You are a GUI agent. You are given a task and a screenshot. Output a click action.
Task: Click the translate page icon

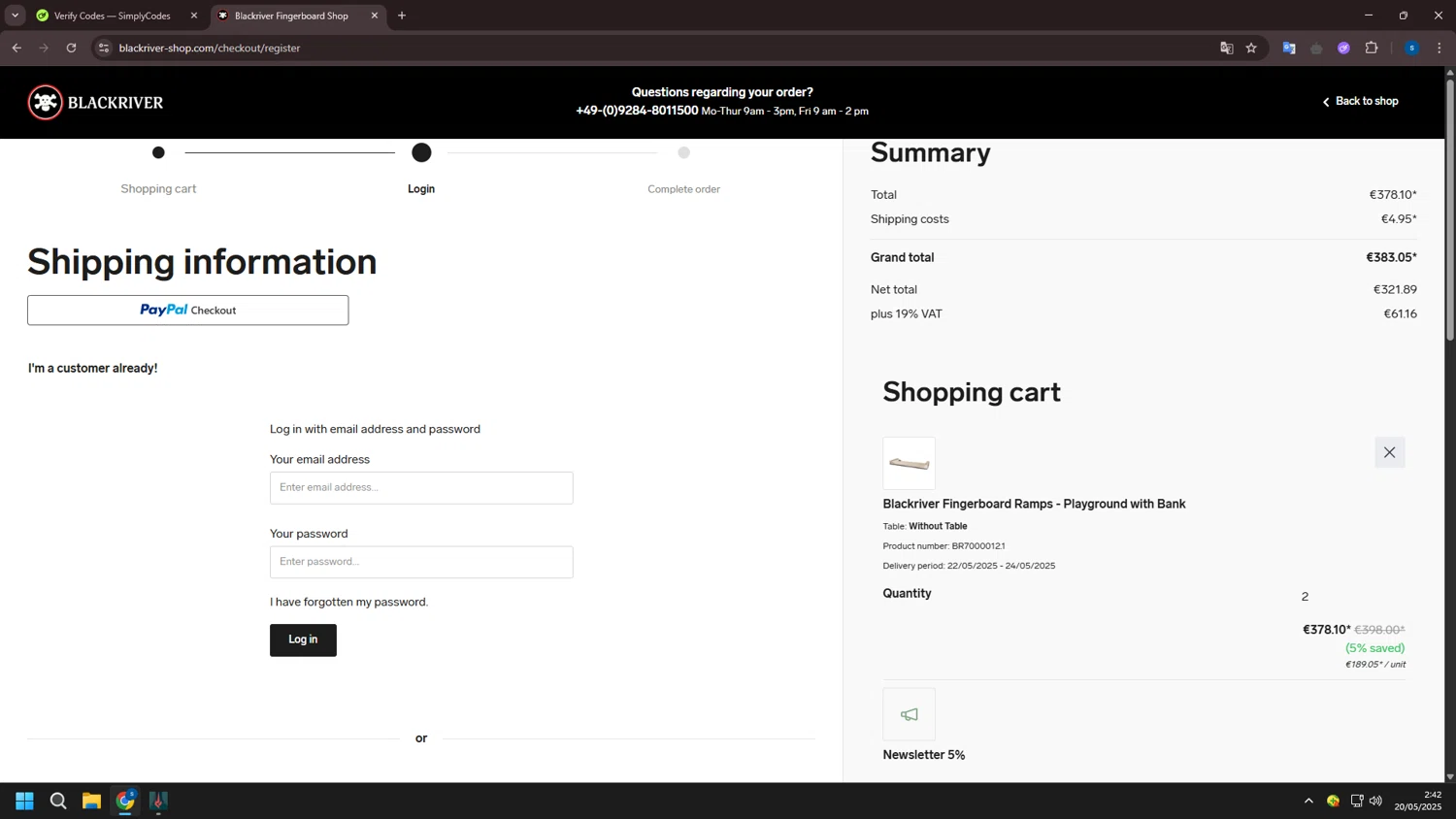(1226, 48)
